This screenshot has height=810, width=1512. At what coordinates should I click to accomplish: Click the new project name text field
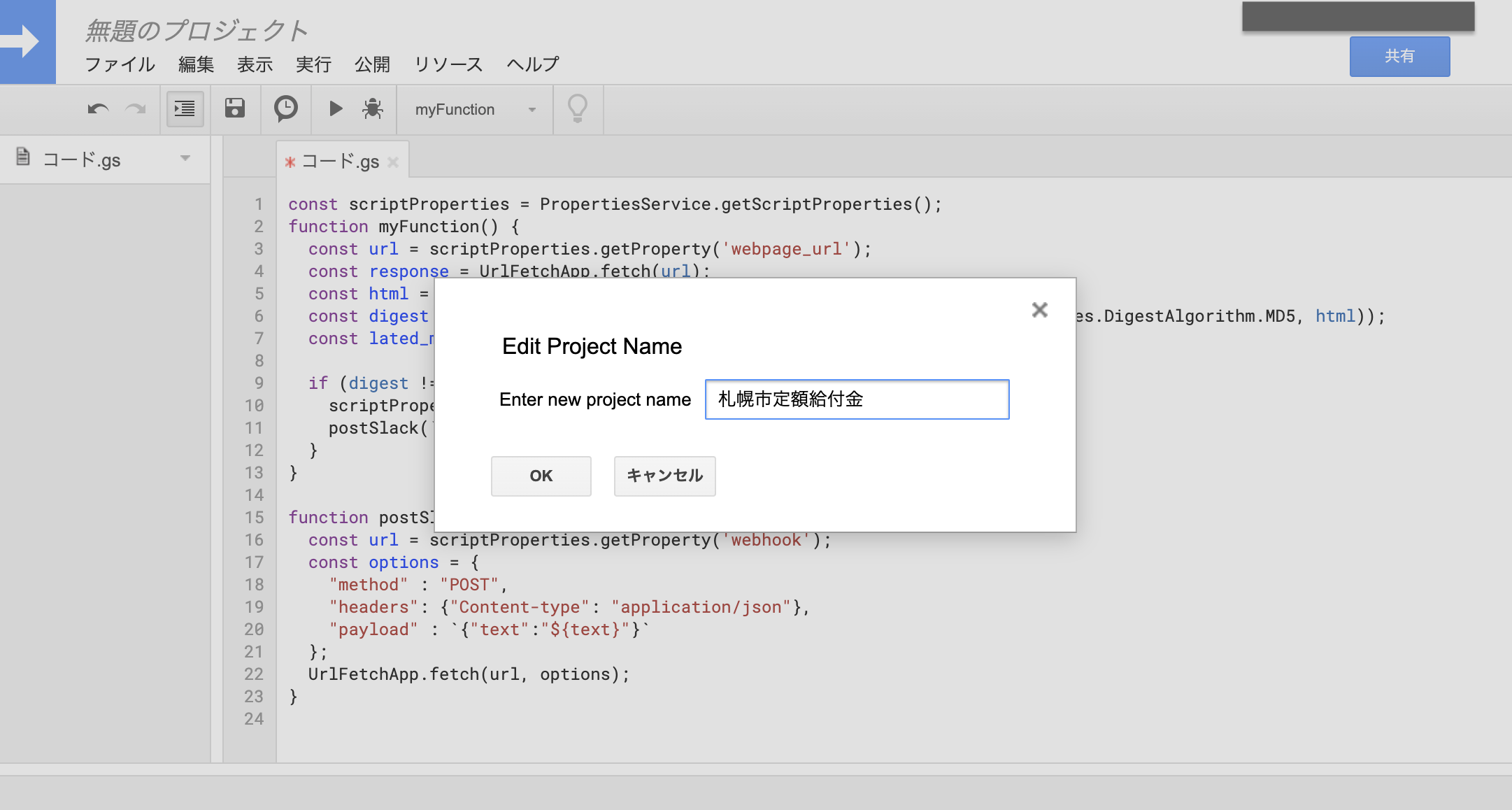click(857, 399)
